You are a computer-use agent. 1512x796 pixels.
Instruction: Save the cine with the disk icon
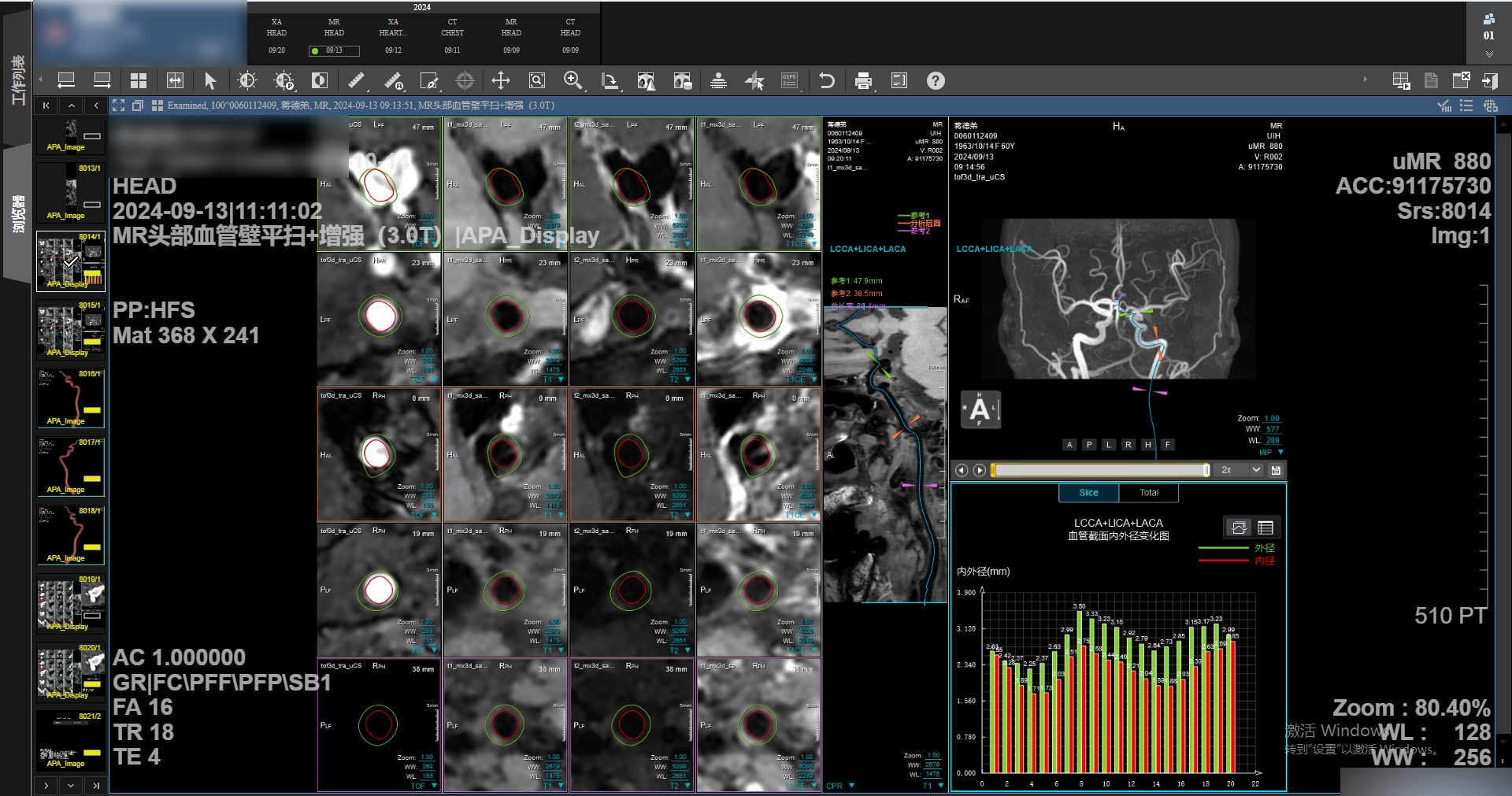(1276, 470)
